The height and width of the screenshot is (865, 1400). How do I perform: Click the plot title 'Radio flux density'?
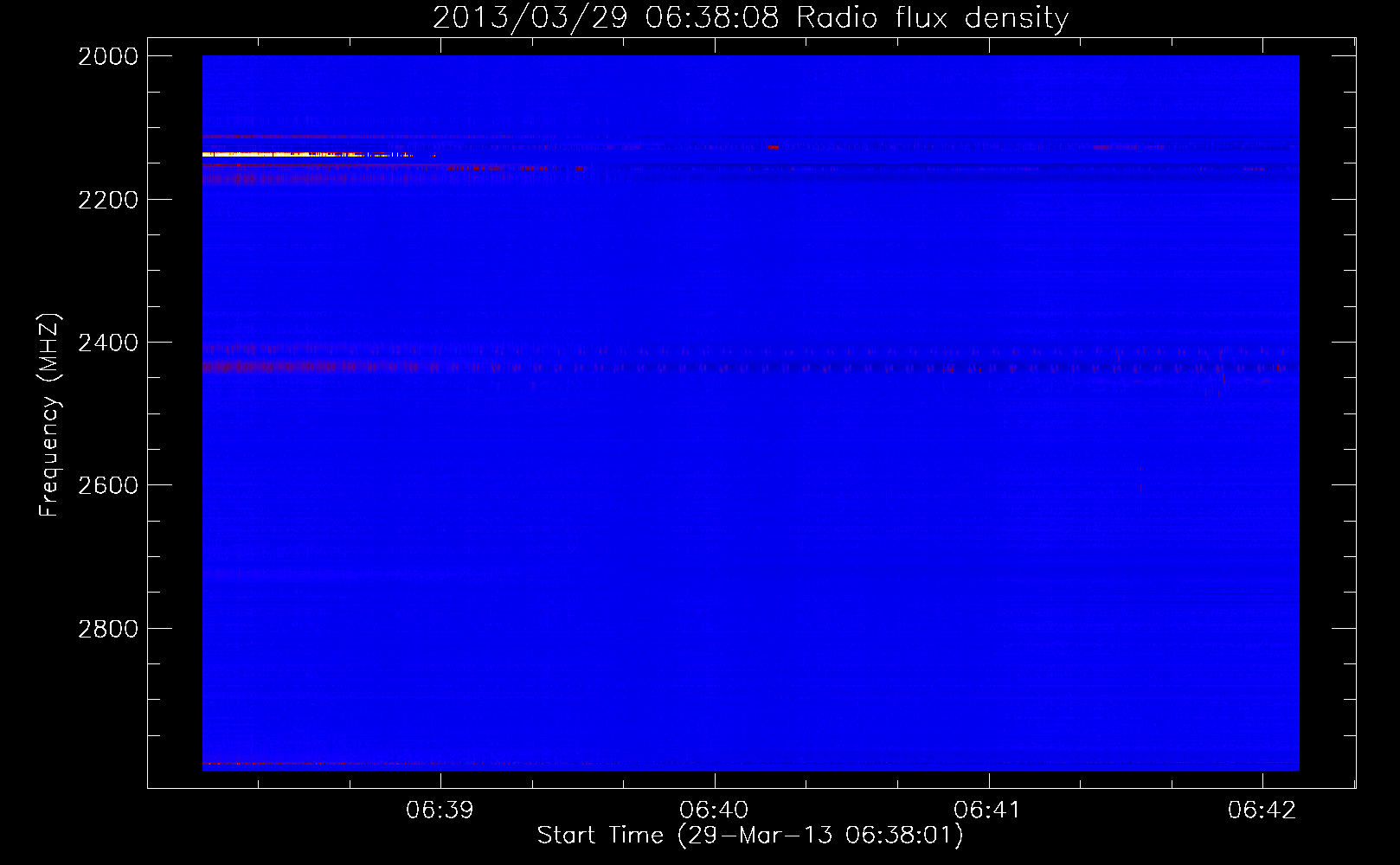[x=932, y=17]
